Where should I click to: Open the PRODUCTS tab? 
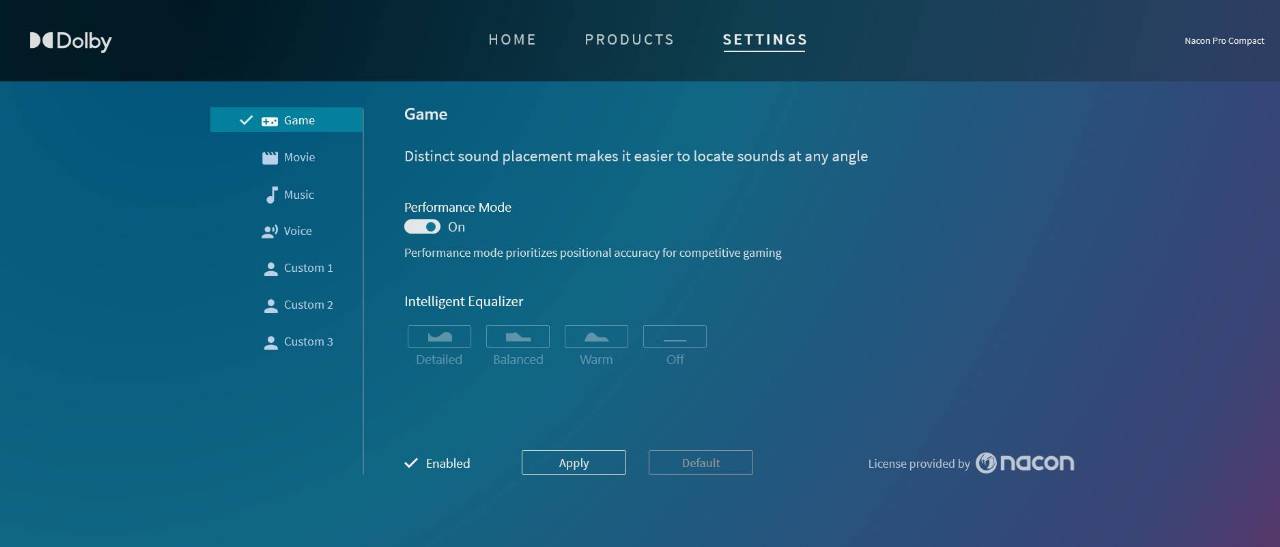point(629,40)
